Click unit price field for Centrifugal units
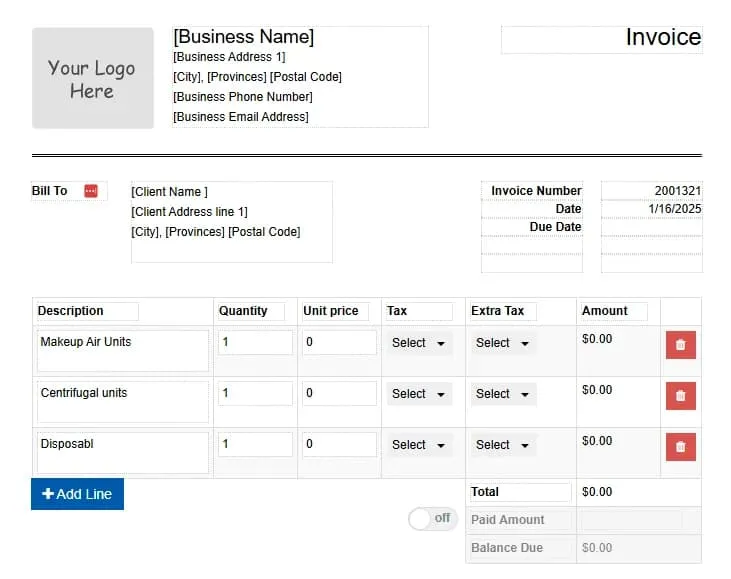Screen dimensions: 731x579 point(339,393)
